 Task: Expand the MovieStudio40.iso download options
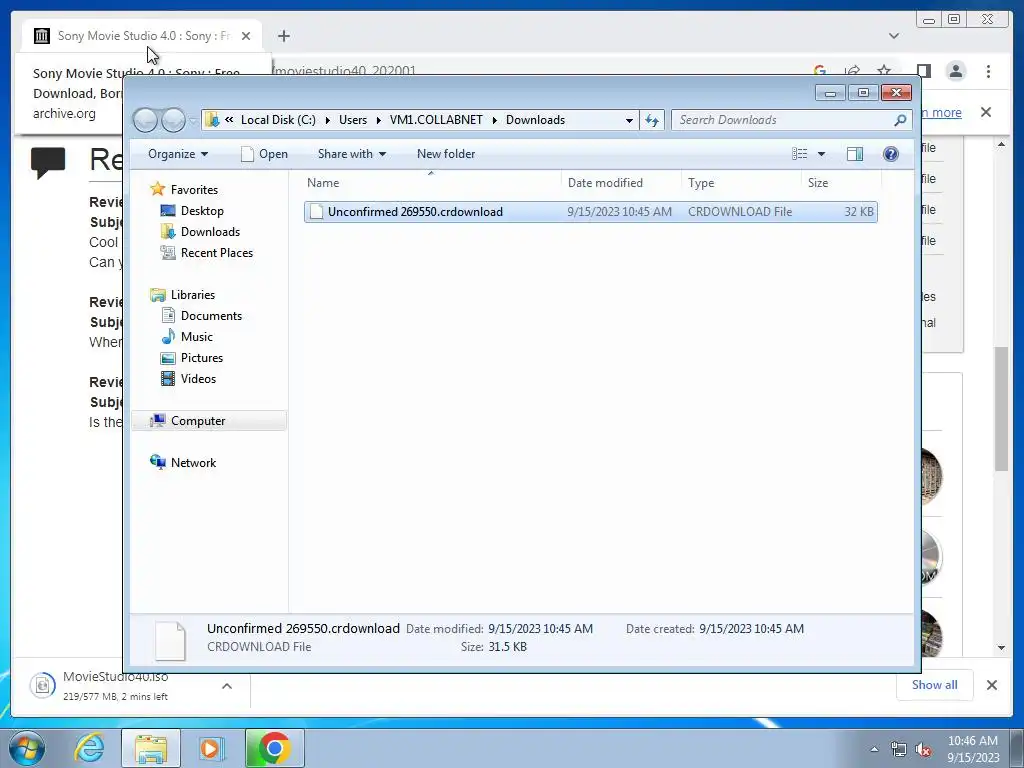227,686
